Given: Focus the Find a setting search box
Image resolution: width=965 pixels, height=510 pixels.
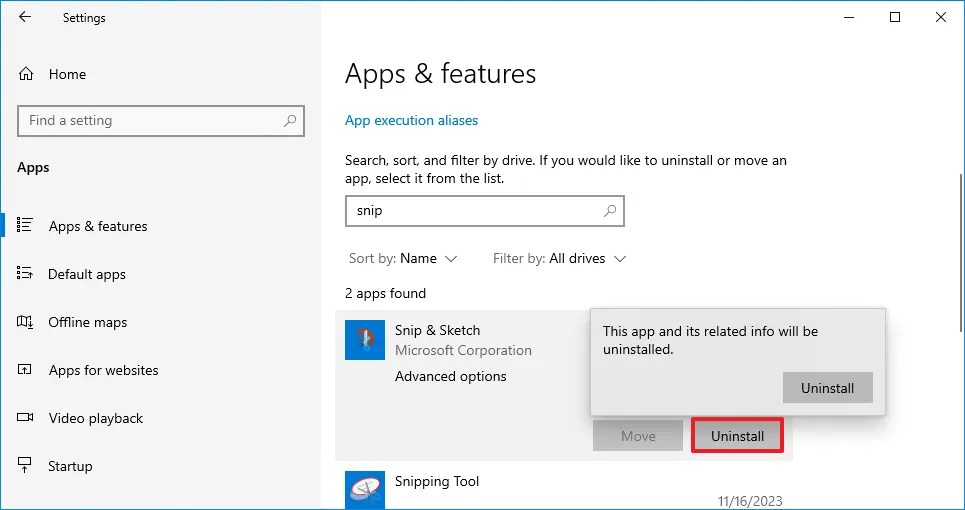Looking at the screenshot, I should coord(161,121).
